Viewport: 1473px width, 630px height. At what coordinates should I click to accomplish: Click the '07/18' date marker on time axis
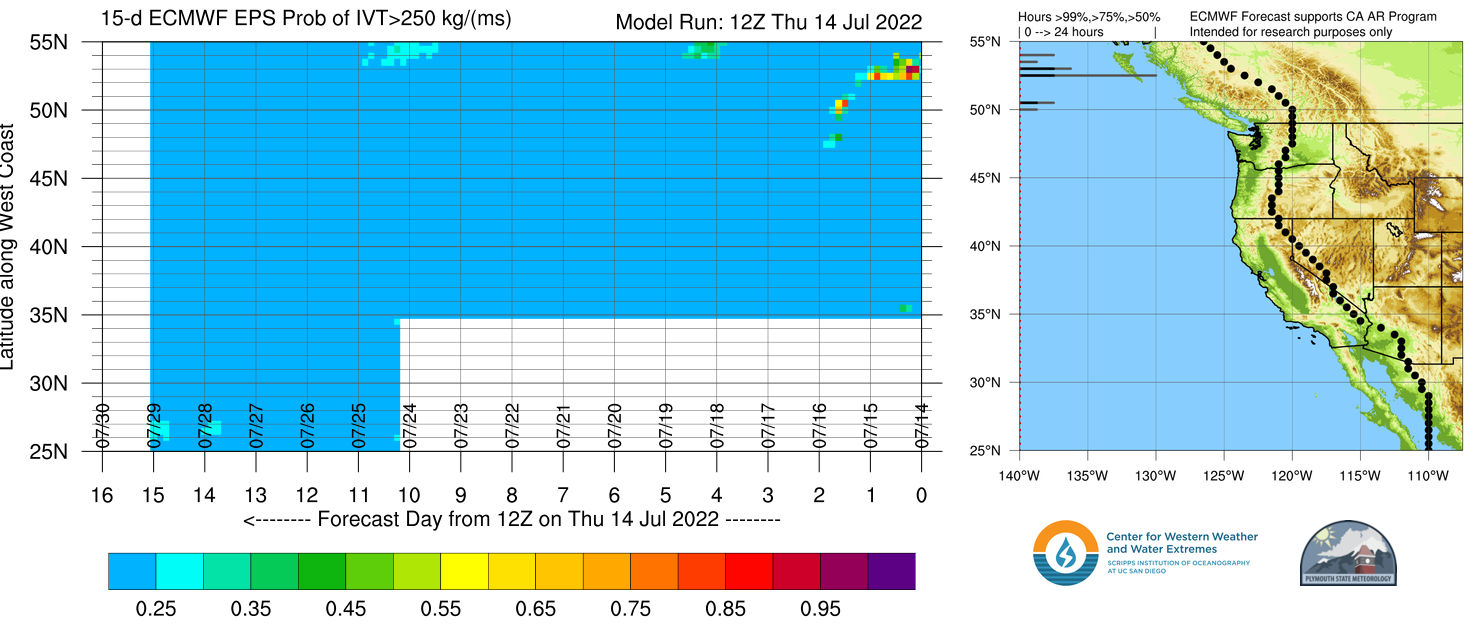pos(716,424)
